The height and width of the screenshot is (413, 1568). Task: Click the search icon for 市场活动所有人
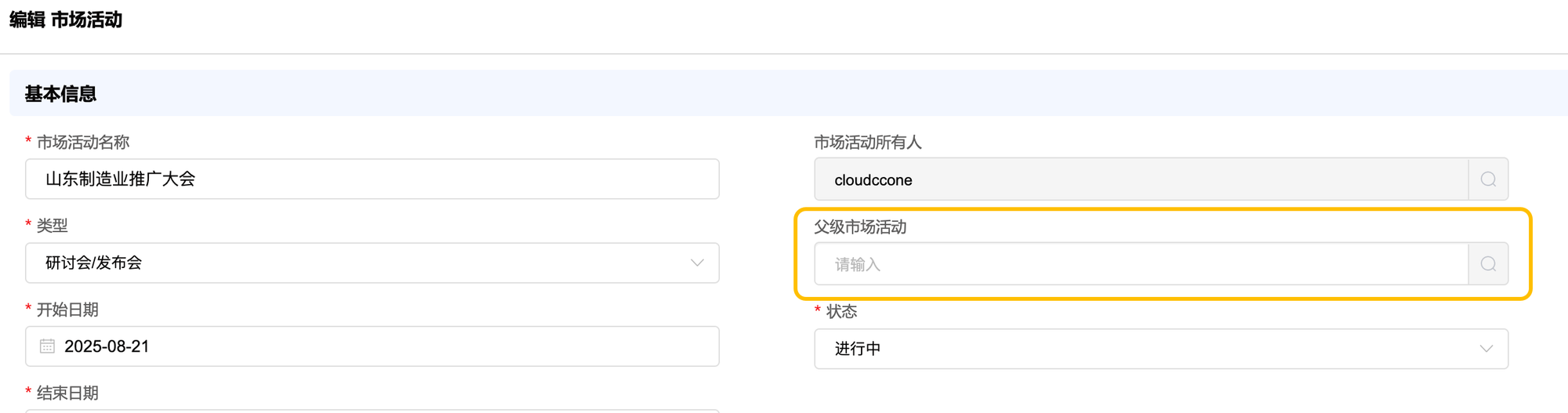(x=1487, y=179)
